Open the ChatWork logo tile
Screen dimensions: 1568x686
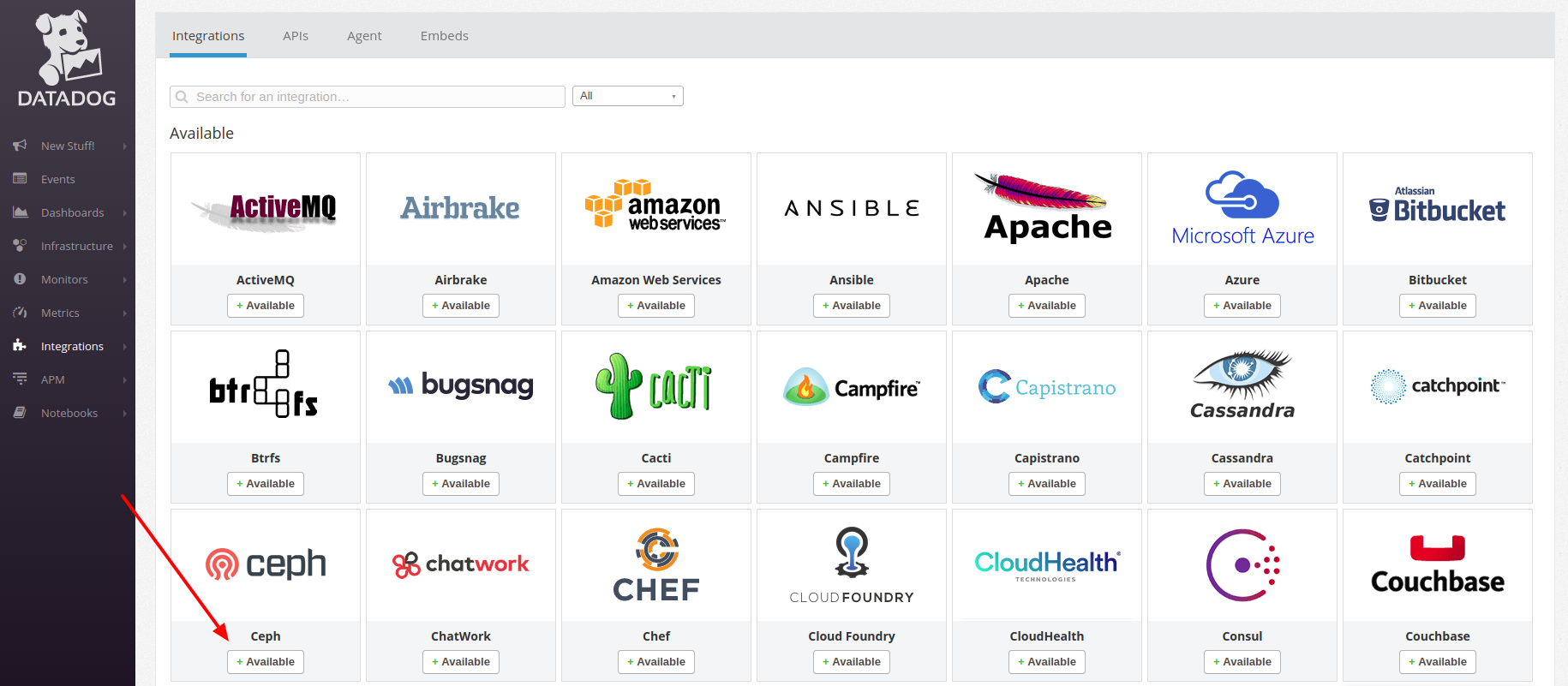pyautogui.click(x=461, y=564)
